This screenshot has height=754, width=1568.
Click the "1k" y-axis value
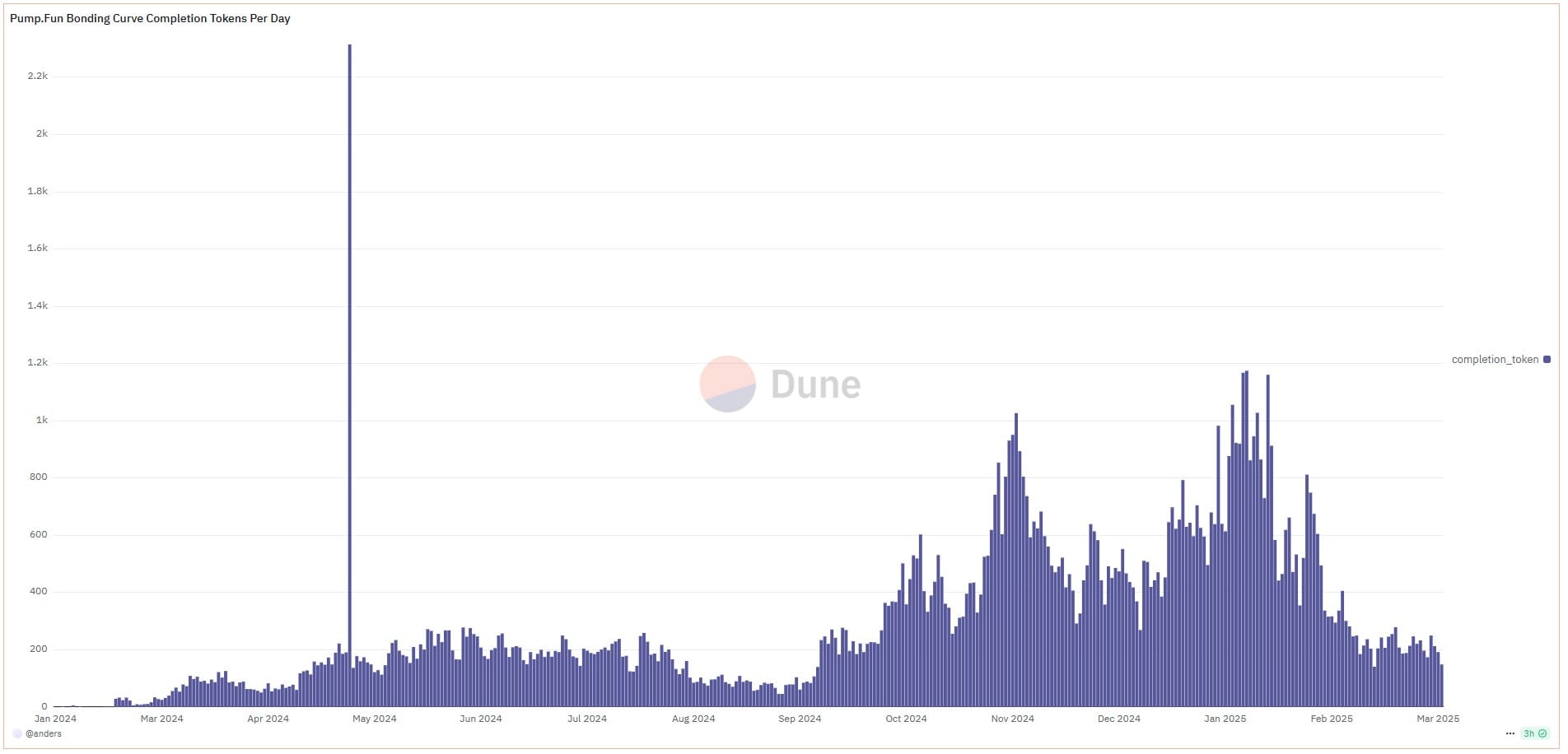click(42, 420)
